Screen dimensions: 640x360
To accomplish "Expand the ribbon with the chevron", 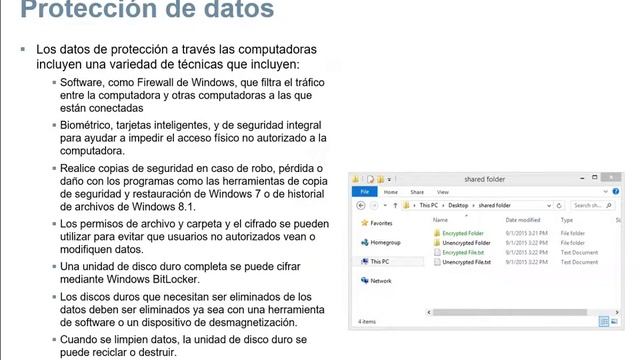I will pos(605,191).
